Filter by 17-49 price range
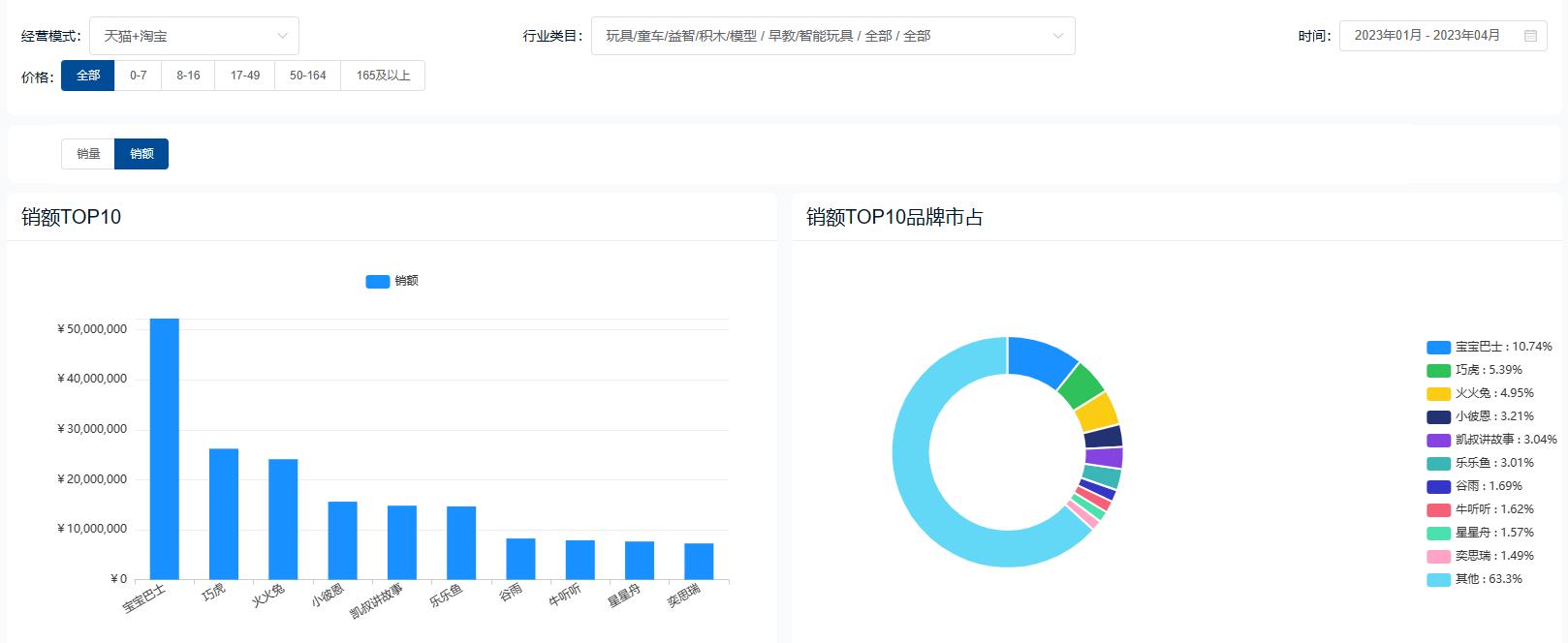Viewport: 1568px width, 643px height. coord(245,76)
